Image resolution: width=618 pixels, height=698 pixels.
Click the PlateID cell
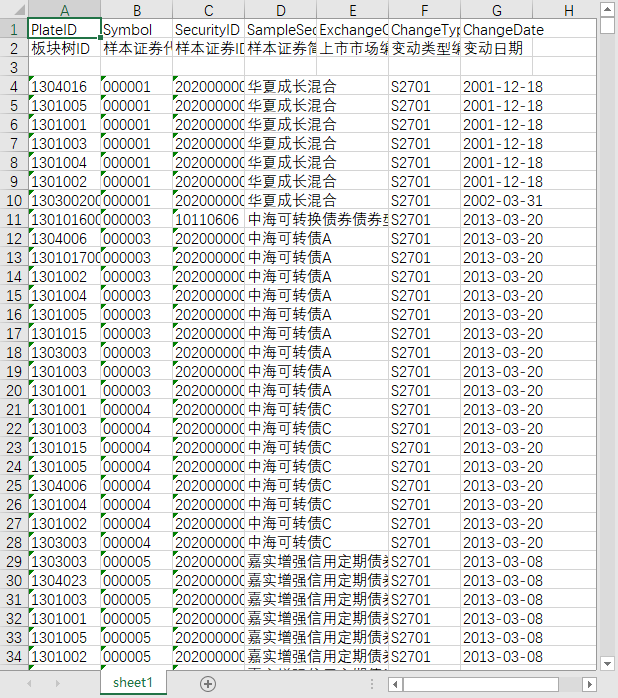(65, 29)
